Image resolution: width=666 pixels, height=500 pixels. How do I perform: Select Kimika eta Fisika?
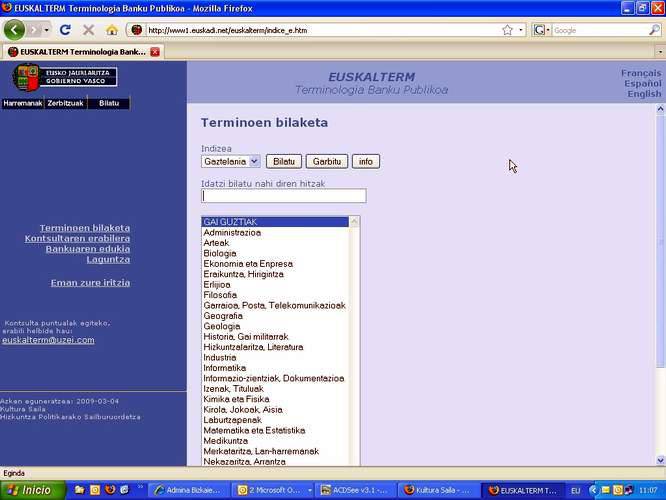[275, 399]
